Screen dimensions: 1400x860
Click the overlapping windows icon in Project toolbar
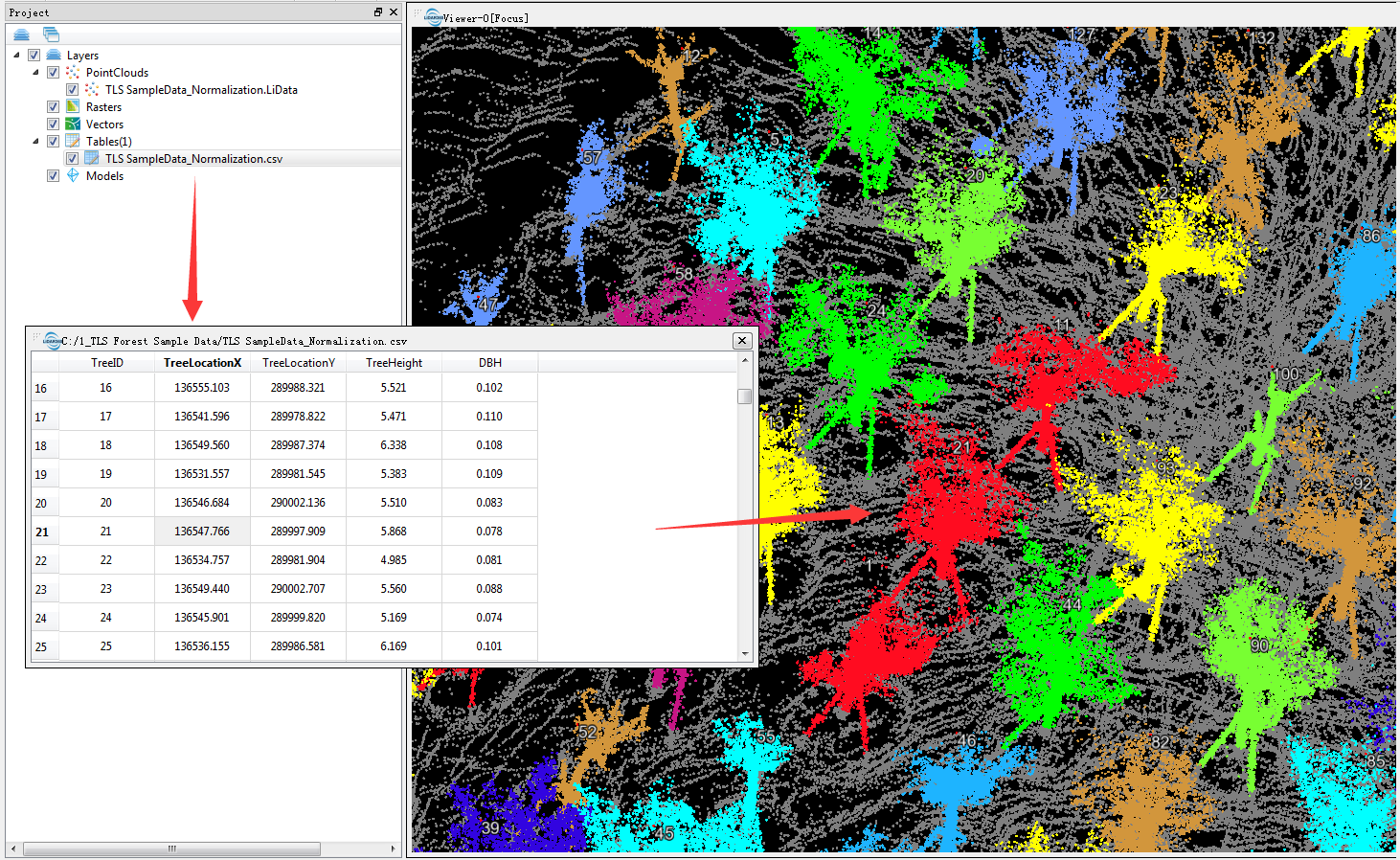pyautogui.click(x=51, y=34)
